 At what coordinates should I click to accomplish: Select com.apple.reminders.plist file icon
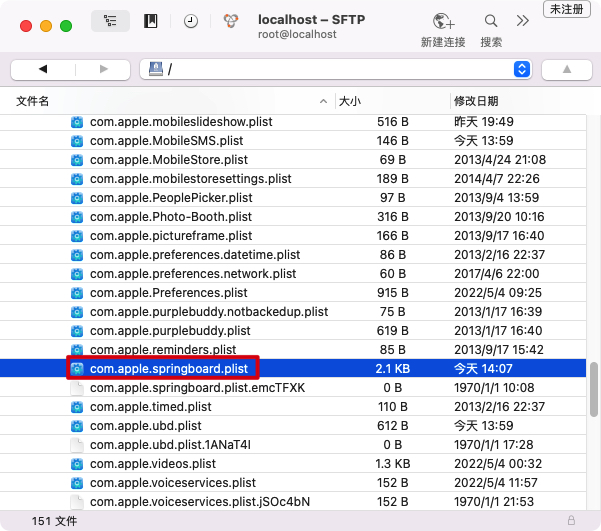point(77,350)
